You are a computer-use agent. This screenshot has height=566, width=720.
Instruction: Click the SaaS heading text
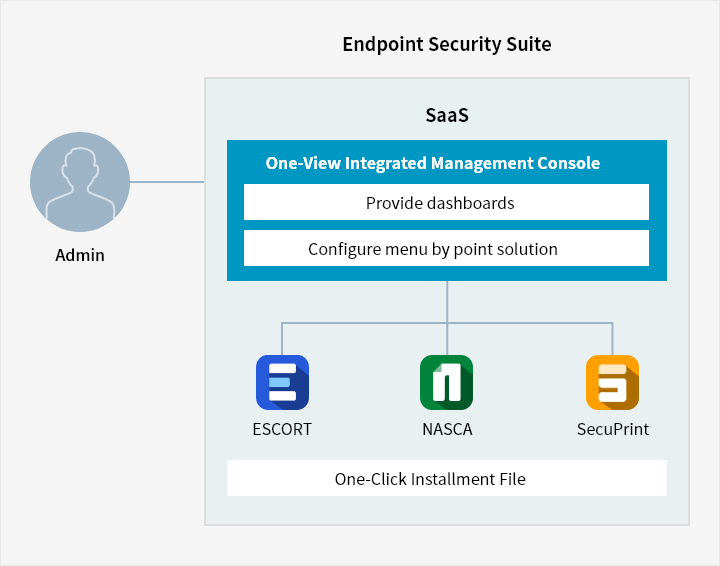447,115
